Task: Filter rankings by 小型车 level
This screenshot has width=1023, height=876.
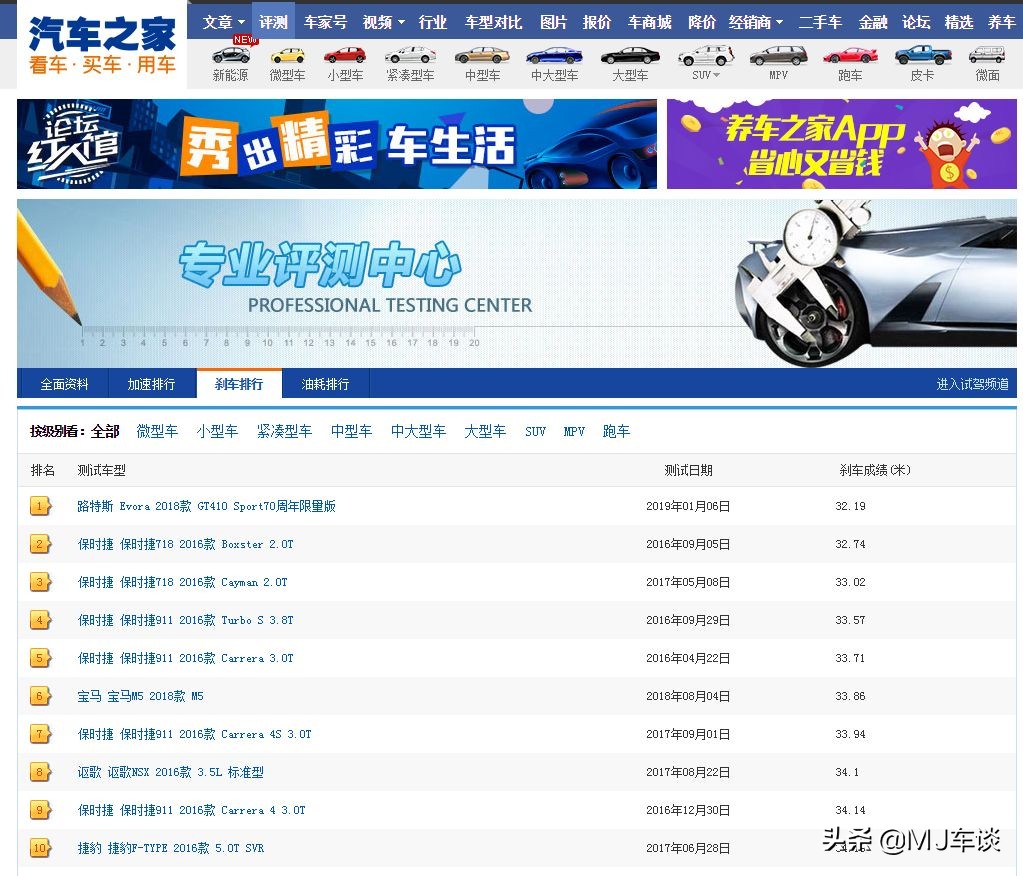Action: tap(217, 431)
